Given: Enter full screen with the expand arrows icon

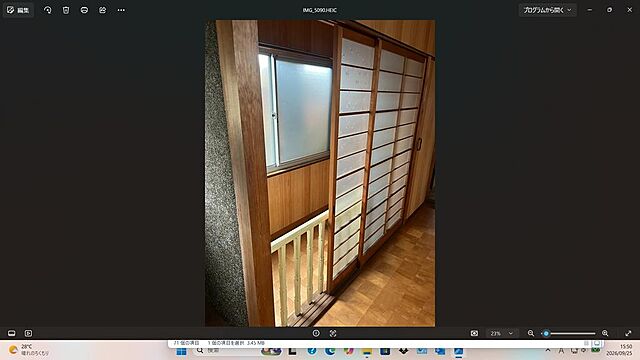Looking at the screenshot, I should [628, 333].
